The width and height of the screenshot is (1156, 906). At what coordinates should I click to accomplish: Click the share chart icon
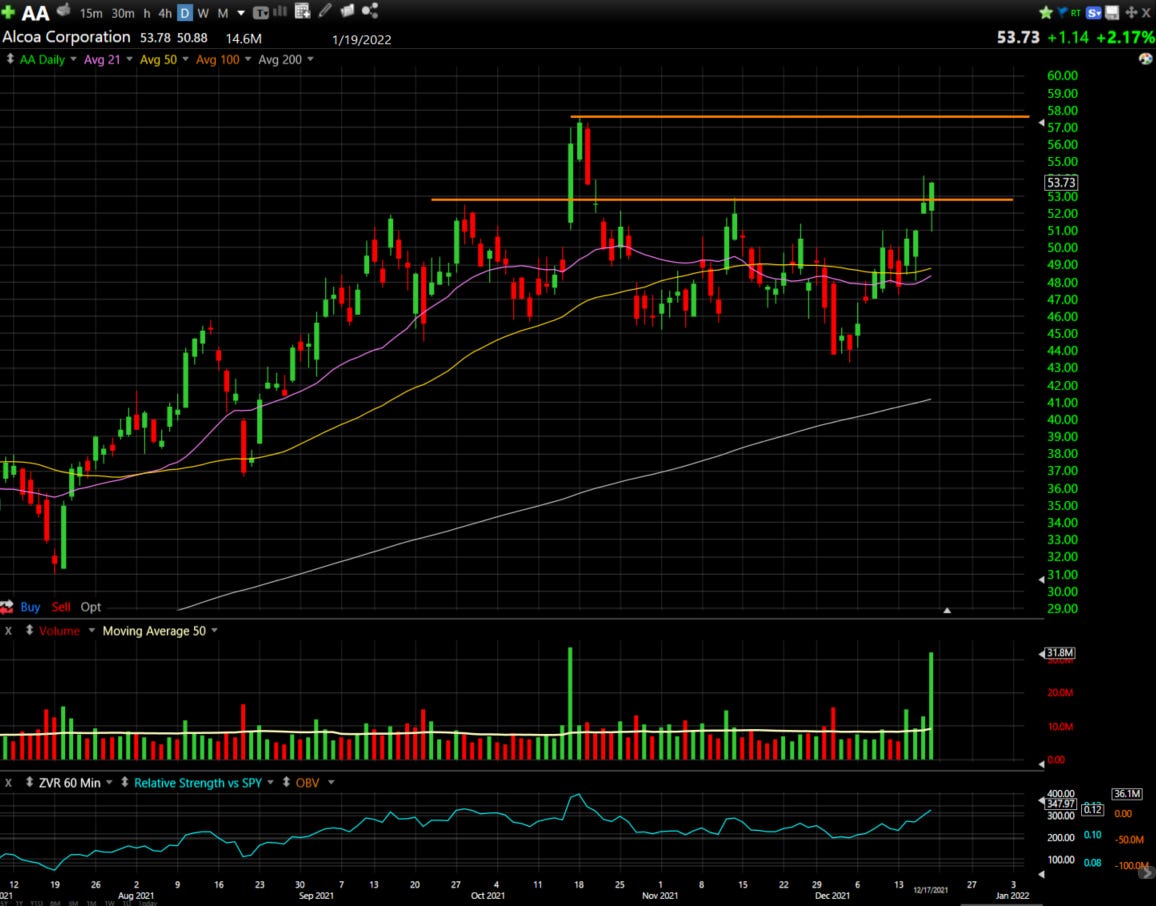point(370,10)
